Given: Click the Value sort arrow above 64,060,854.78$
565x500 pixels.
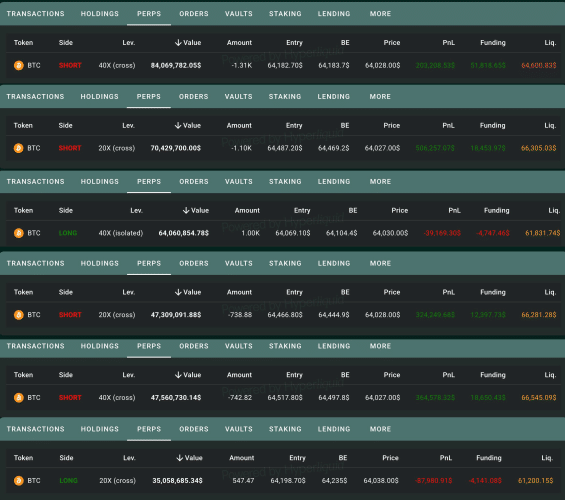Looking at the screenshot, I should click(x=186, y=210).
